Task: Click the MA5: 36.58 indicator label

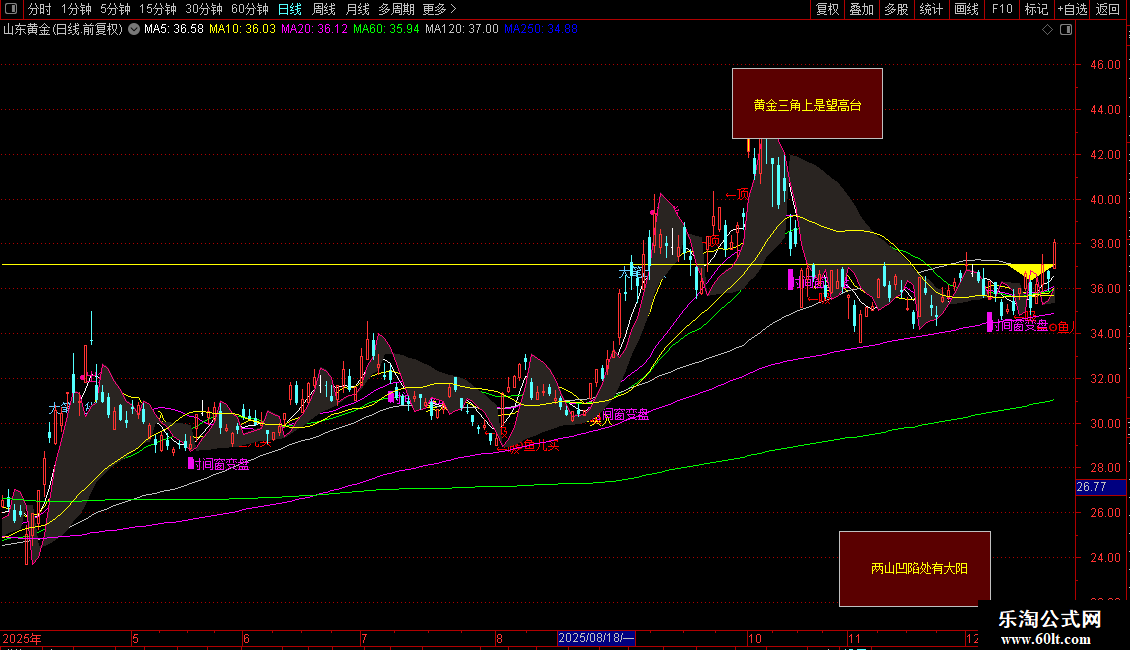Action: (174, 30)
